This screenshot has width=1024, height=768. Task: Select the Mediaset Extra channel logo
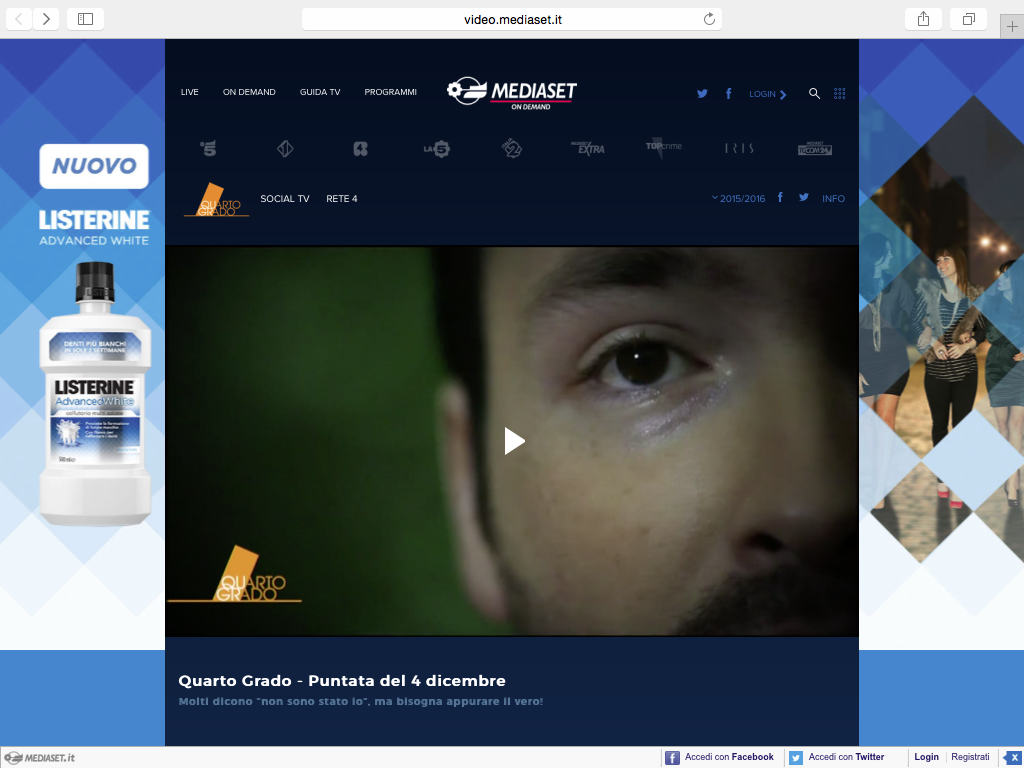(x=588, y=149)
